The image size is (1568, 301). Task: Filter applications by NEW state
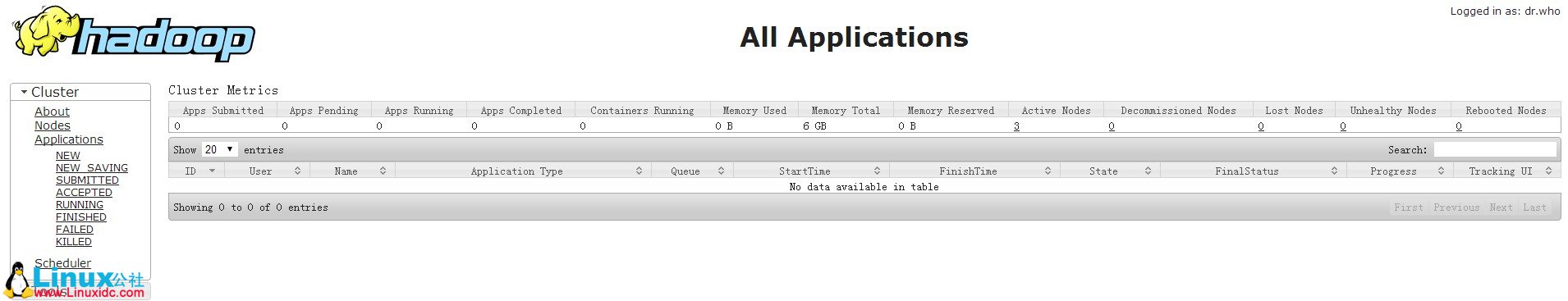pos(68,156)
